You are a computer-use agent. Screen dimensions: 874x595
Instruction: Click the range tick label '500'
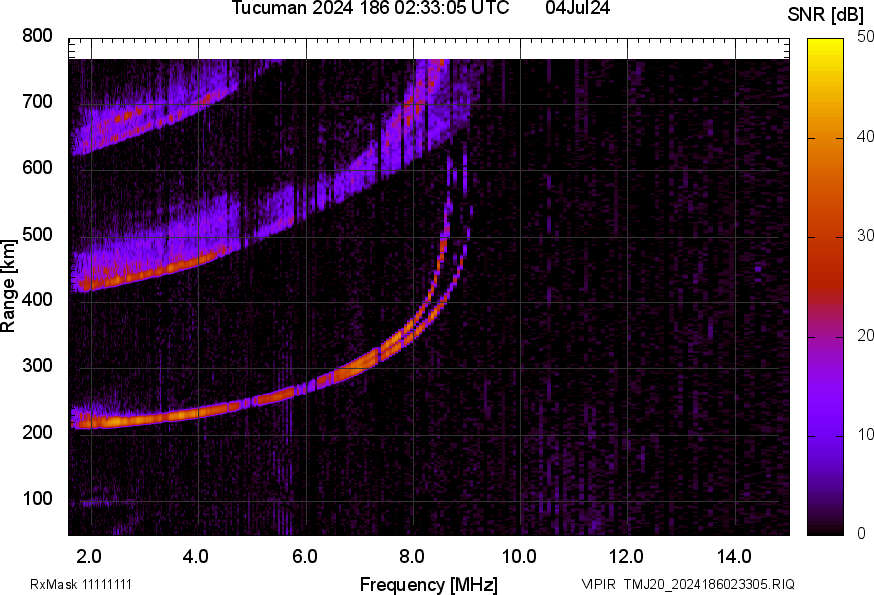[37, 234]
